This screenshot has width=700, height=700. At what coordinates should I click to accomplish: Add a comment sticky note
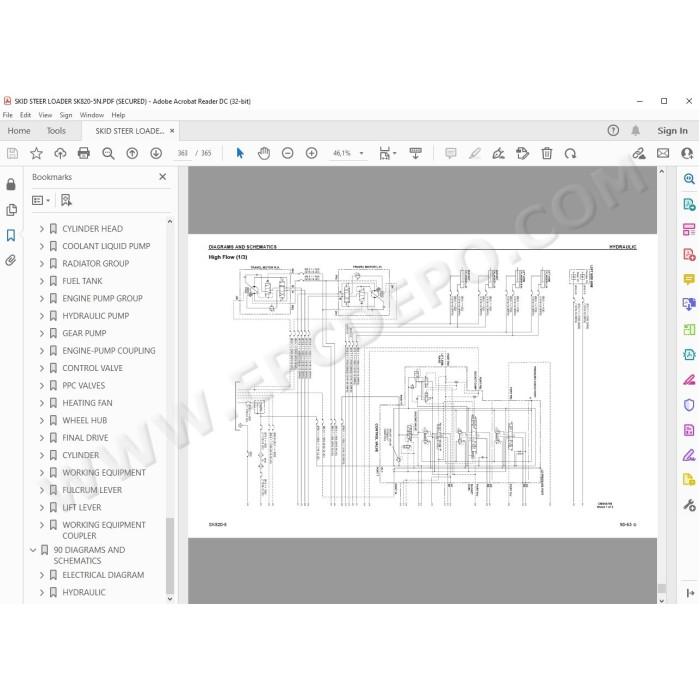[x=451, y=154]
